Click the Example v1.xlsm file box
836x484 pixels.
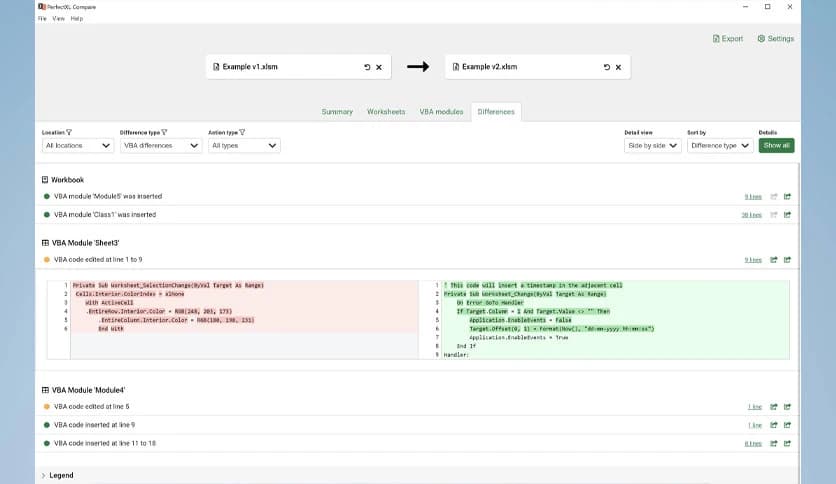pos(298,67)
